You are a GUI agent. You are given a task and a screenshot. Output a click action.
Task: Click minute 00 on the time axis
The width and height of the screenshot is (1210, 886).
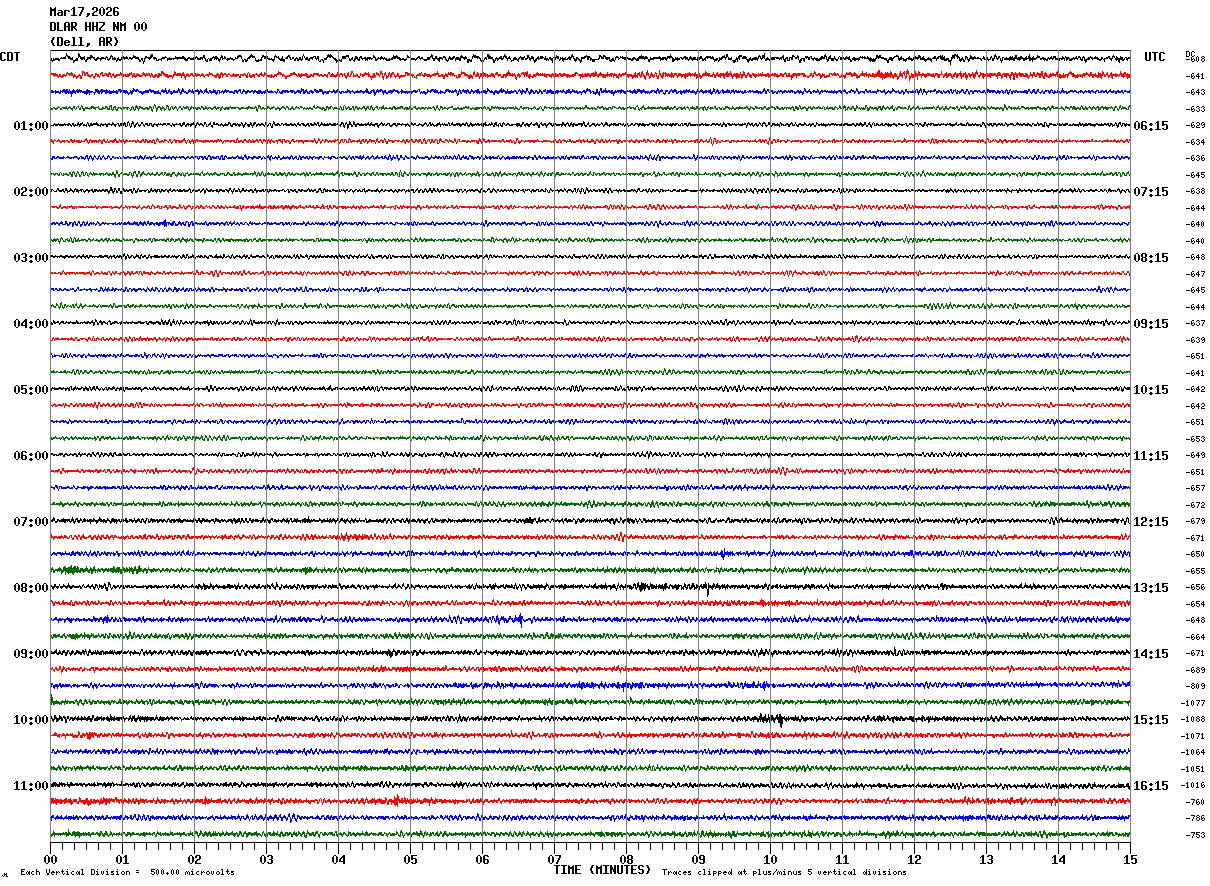50,859
